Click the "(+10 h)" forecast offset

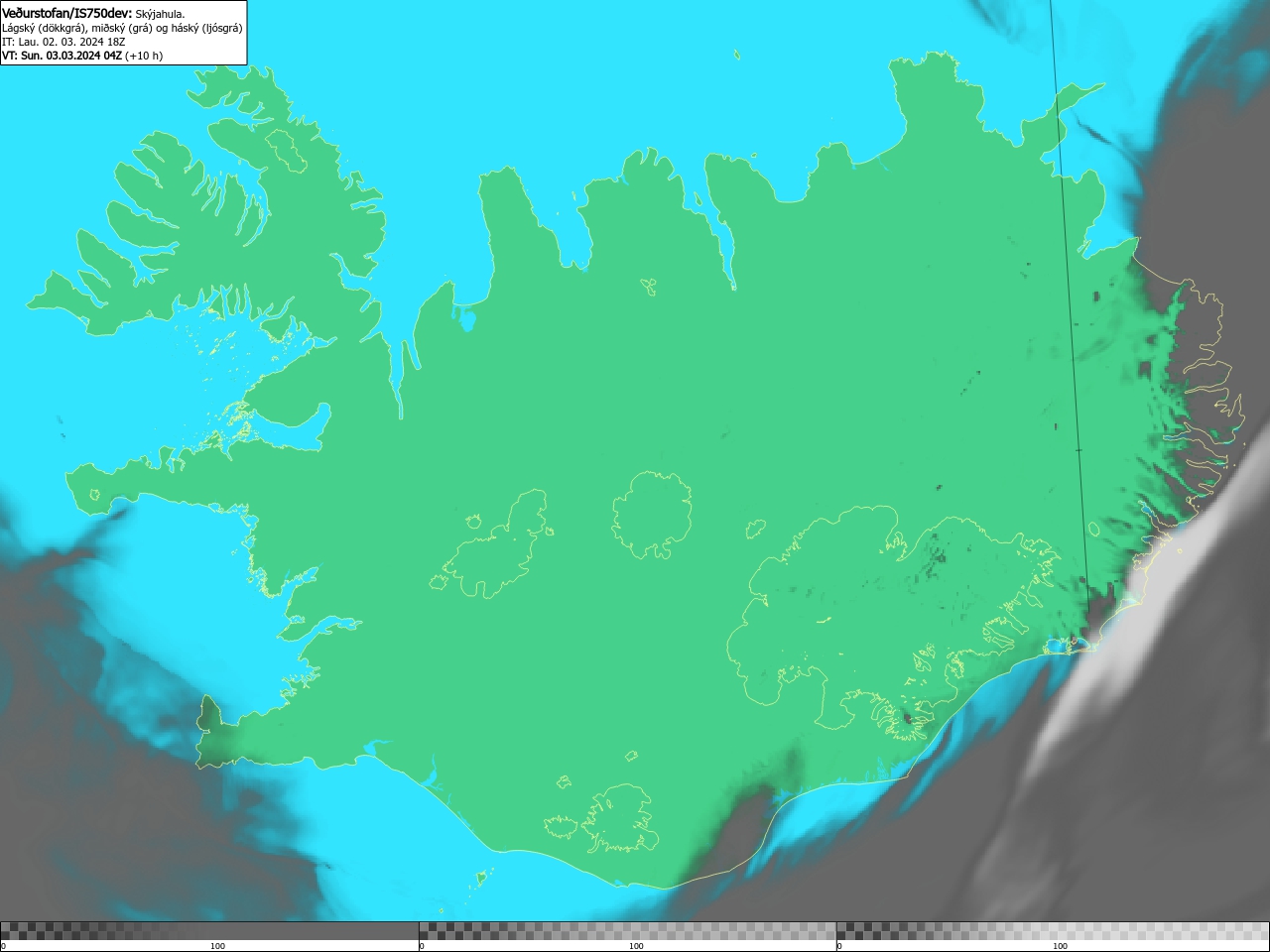click(144, 56)
